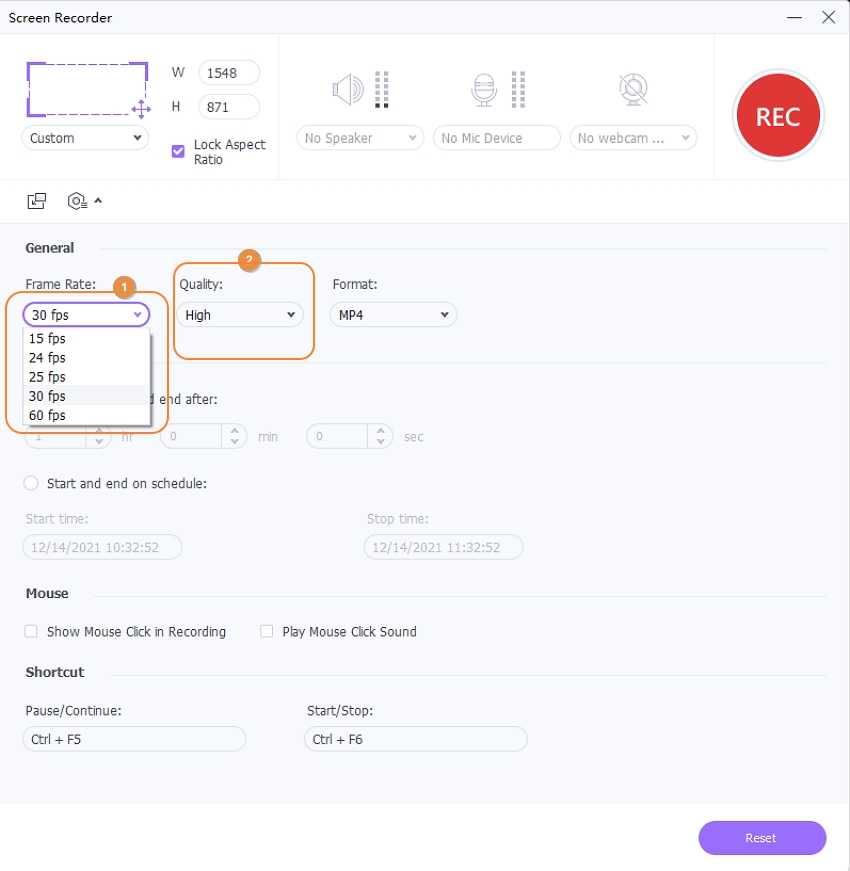Viewport: 850px width, 871px height.
Task: Collapse the 30 fps frame rate dropdown
Action: click(x=86, y=315)
